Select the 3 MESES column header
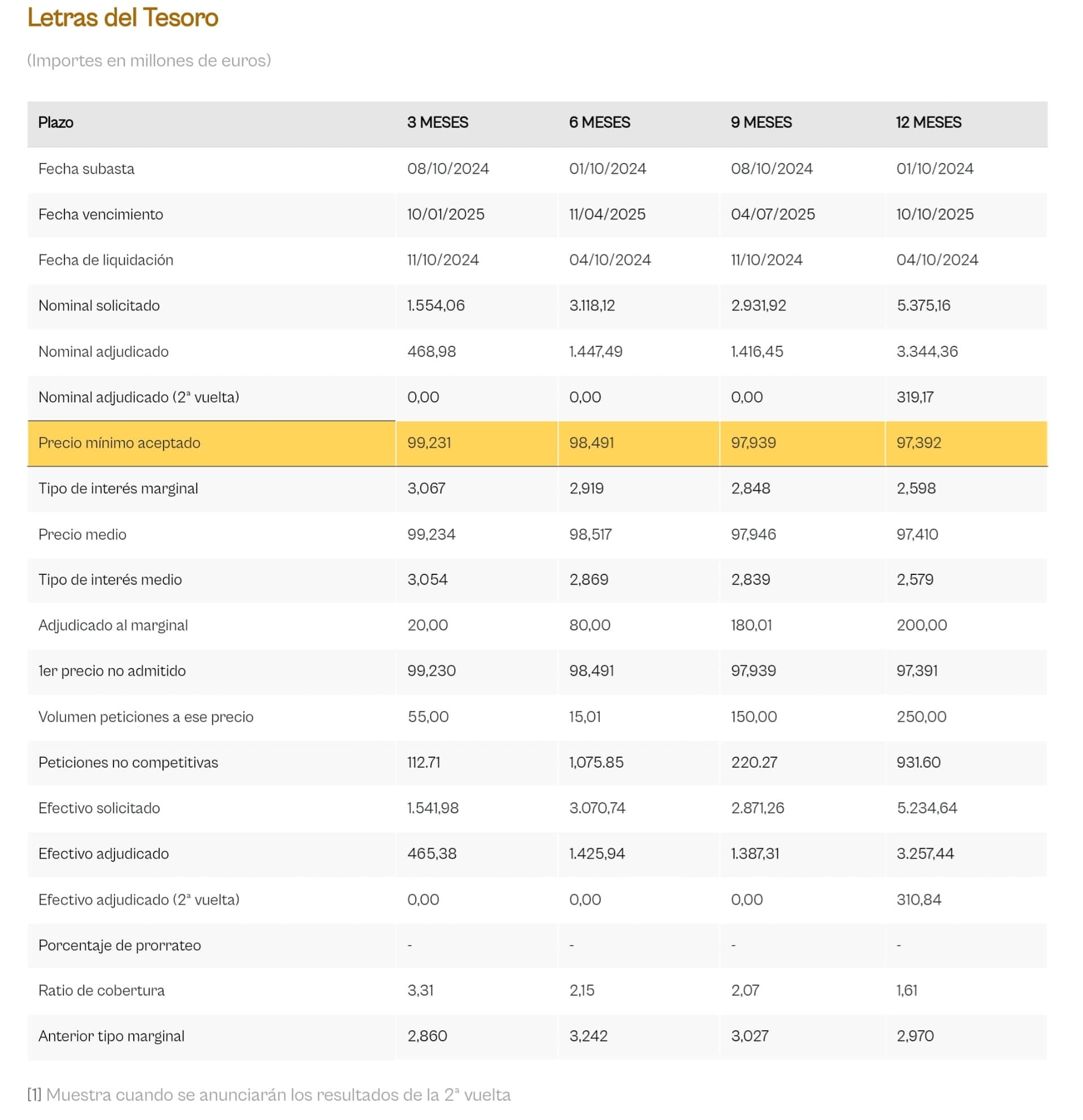Image resolution: width=1083 pixels, height=1120 pixels. point(438,122)
